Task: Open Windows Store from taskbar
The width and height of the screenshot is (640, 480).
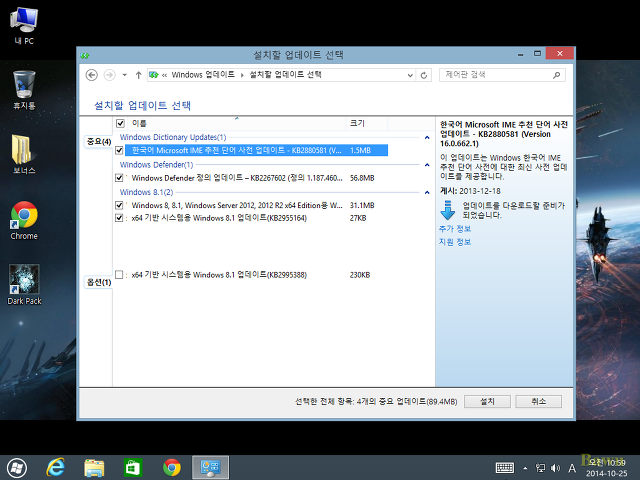Action: (x=133, y=468)
